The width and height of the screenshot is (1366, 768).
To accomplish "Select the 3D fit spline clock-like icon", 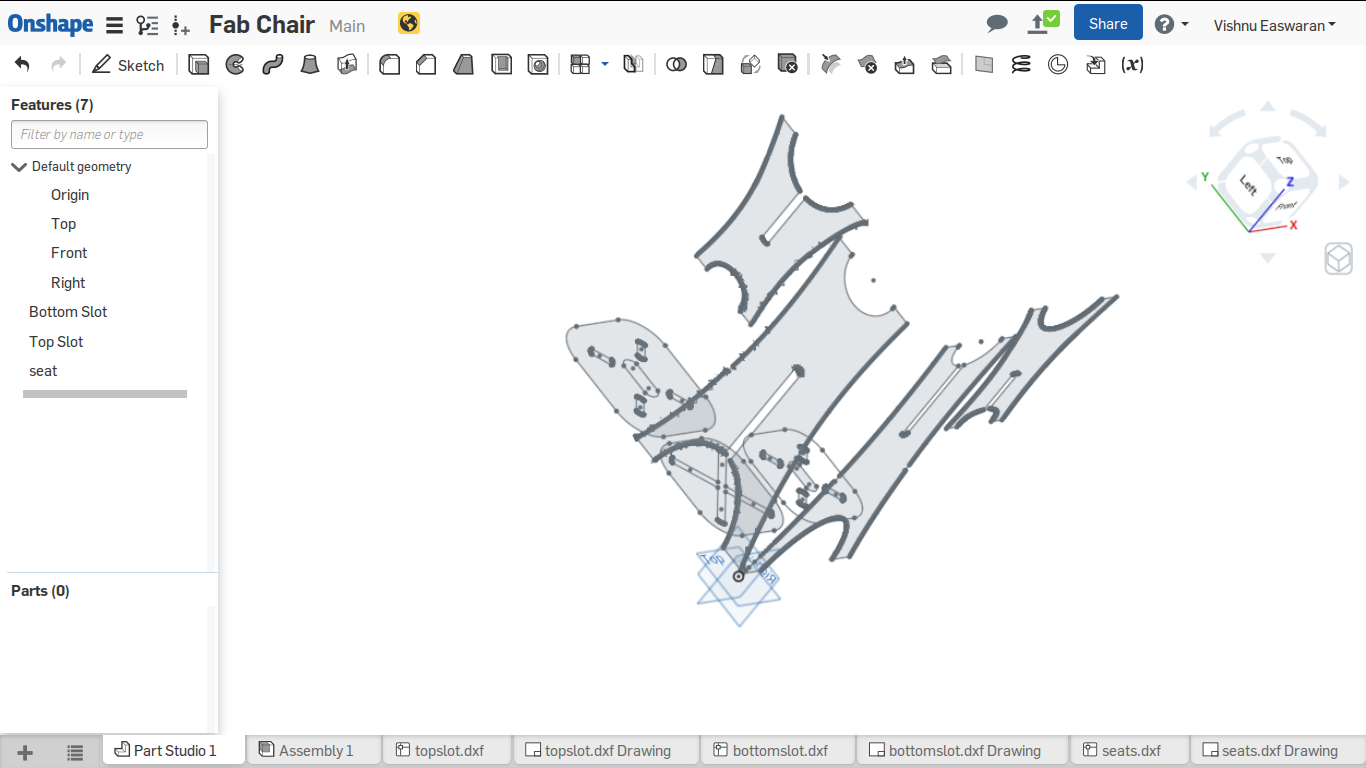I will [1058, 65].
